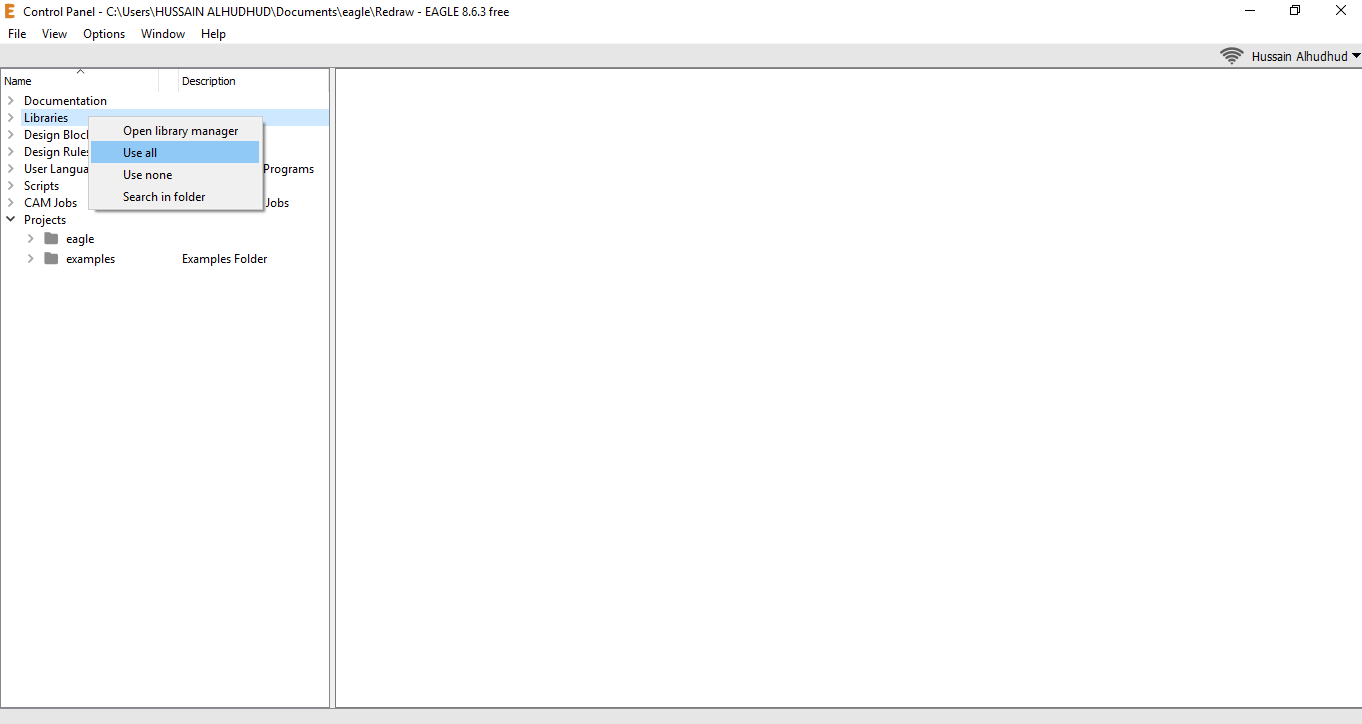Open the View menu

click(55, 34)
